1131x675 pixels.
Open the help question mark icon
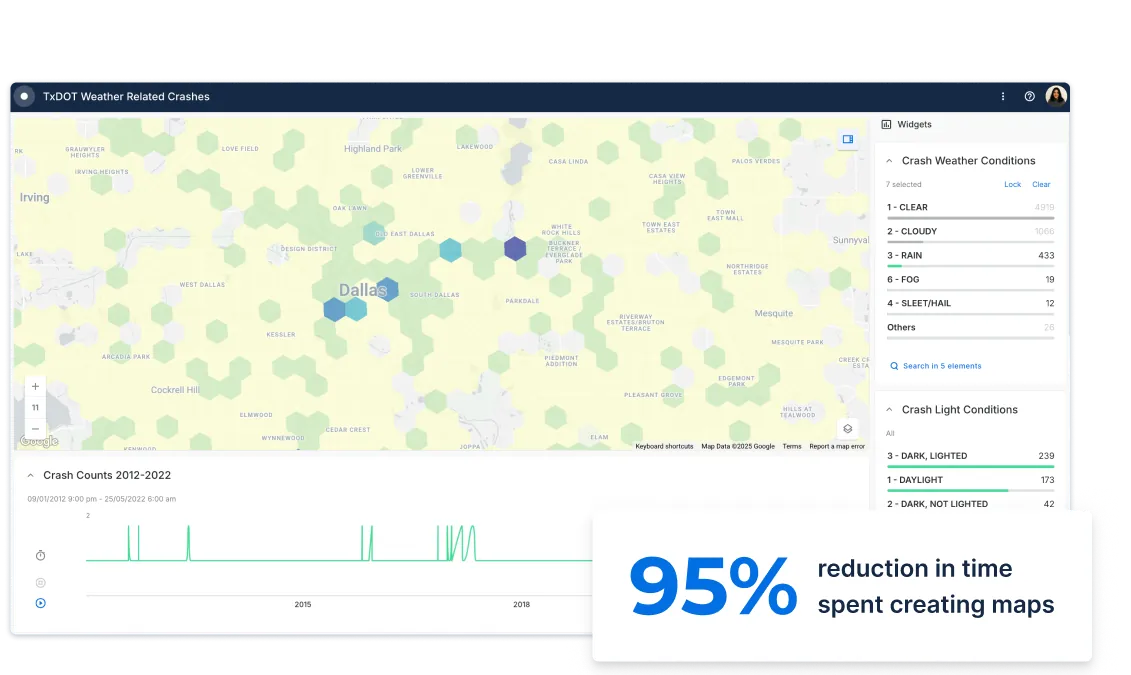[1029, 97]
